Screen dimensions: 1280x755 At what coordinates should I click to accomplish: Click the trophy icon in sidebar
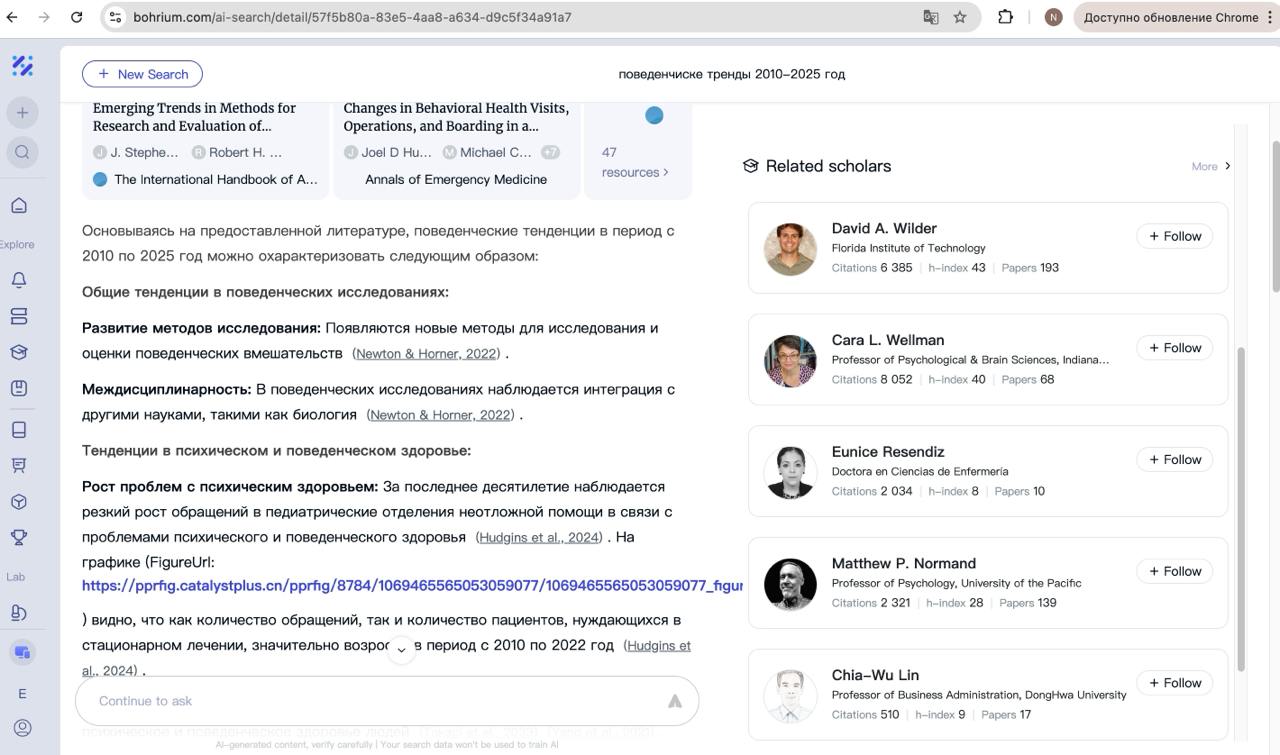click(19, 538)
